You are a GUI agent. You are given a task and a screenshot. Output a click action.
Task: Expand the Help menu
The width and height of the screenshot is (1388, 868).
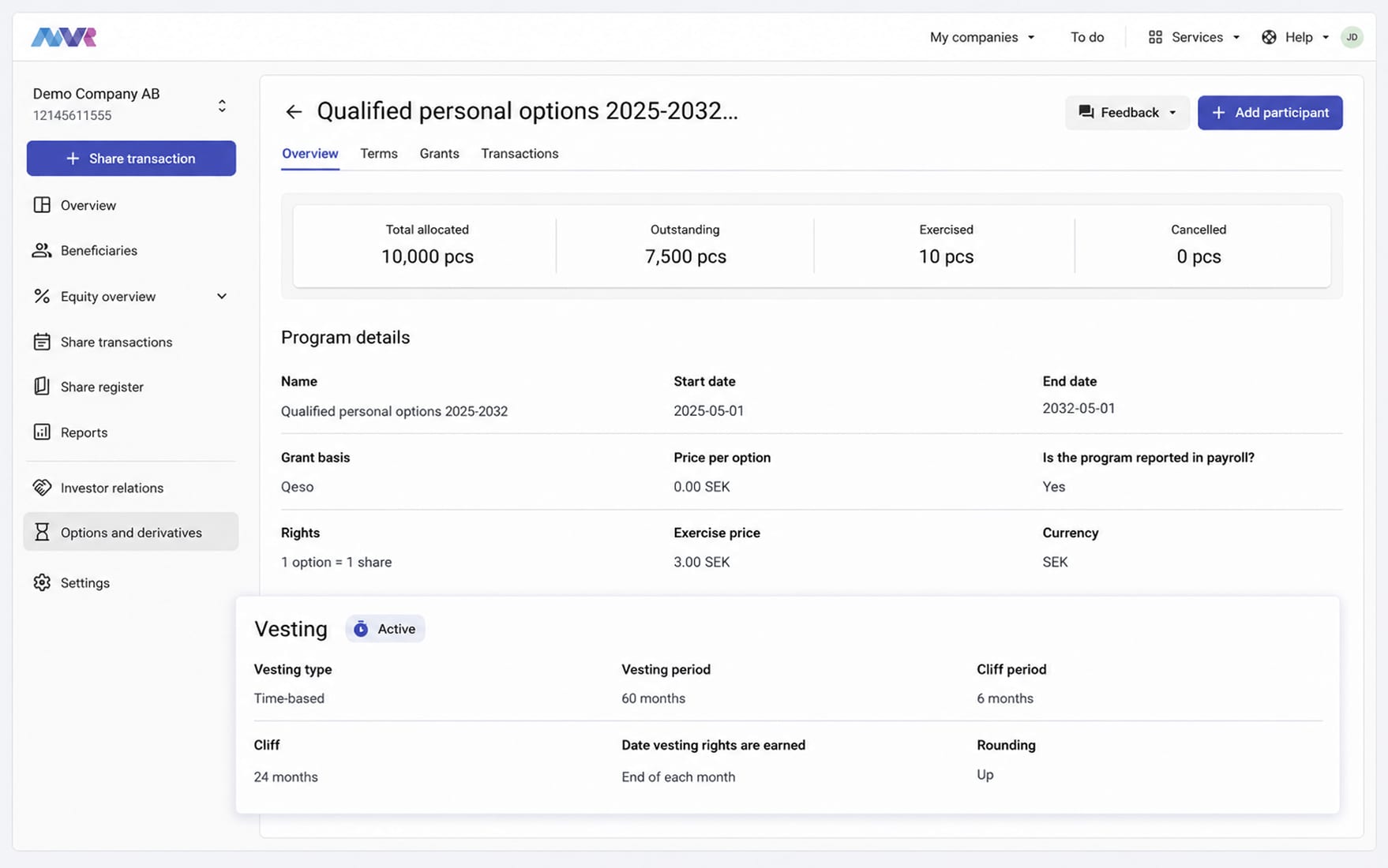click(1296, 37)
